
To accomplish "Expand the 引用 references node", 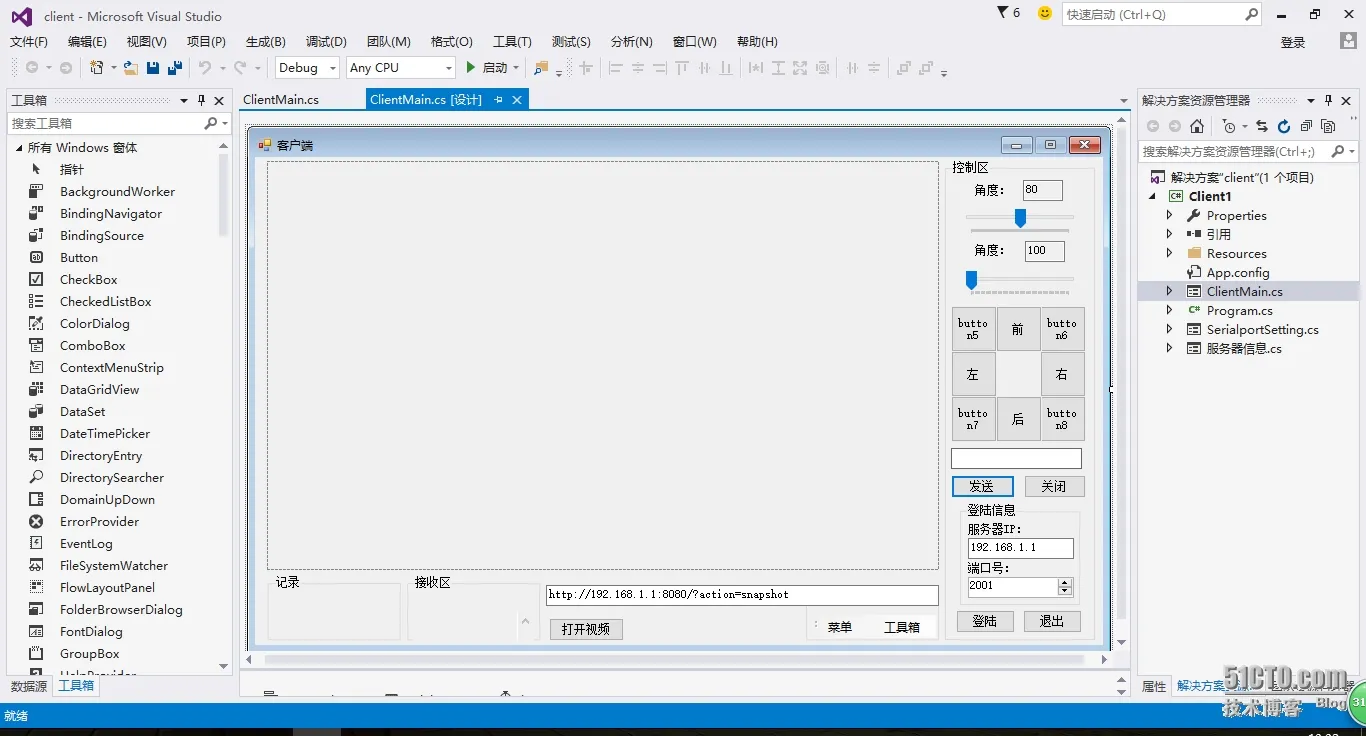I will (x=1169, y=234).
